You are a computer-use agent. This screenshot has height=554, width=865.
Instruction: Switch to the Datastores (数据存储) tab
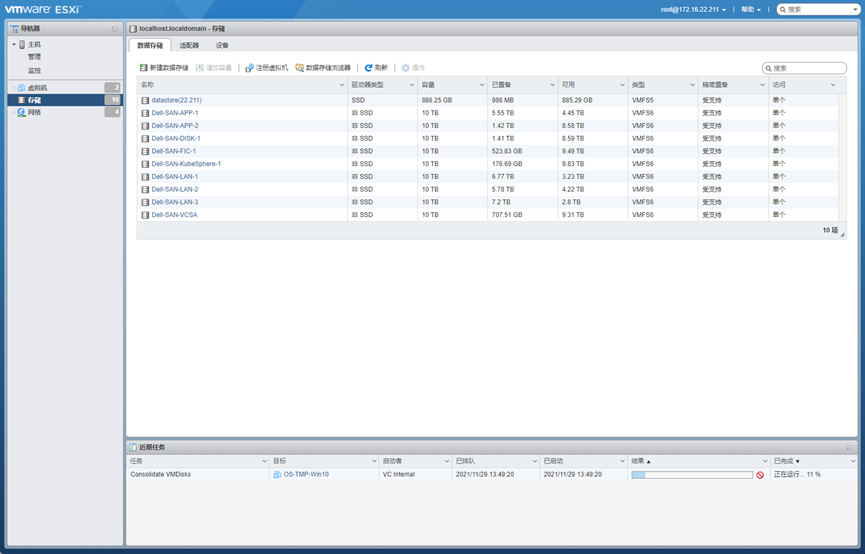click(150, 45)
